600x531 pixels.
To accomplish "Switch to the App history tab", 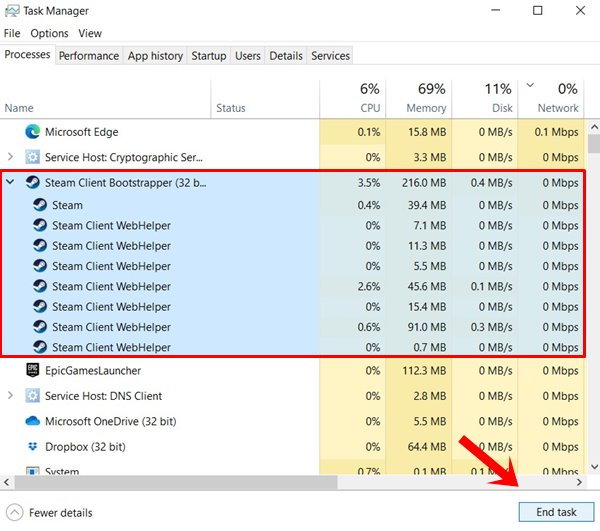I will point(155,56).
